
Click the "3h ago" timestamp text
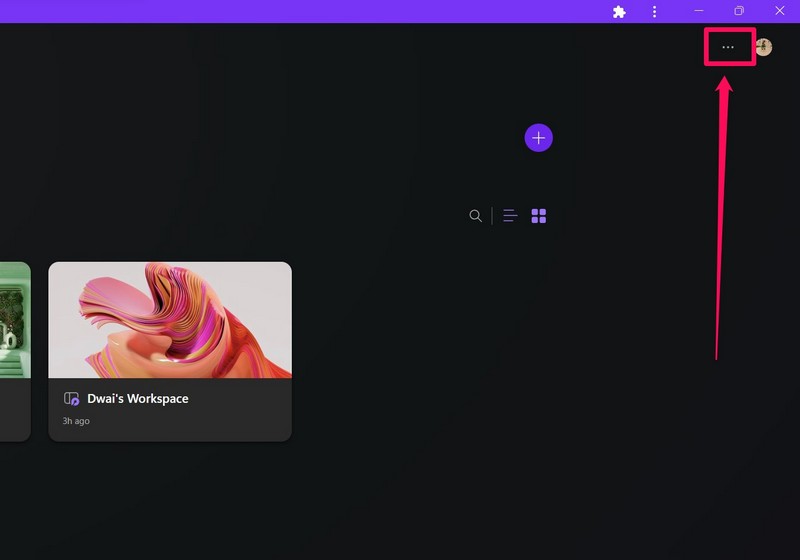point(76,421)
